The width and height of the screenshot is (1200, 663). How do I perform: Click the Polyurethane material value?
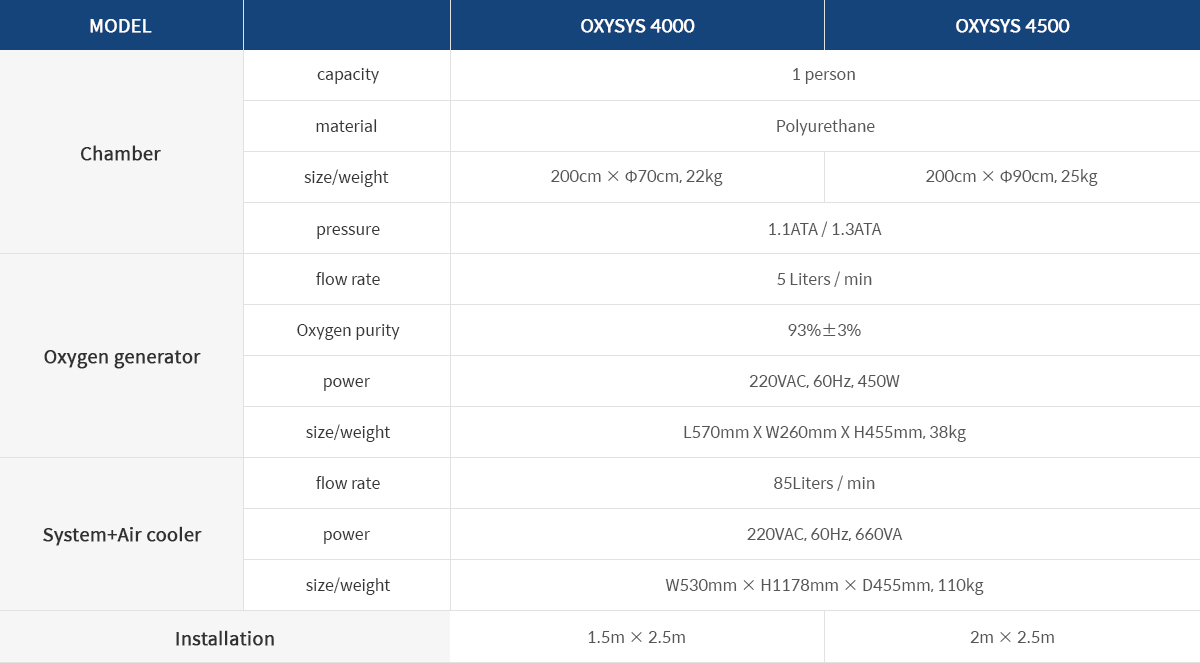[825, 126]
